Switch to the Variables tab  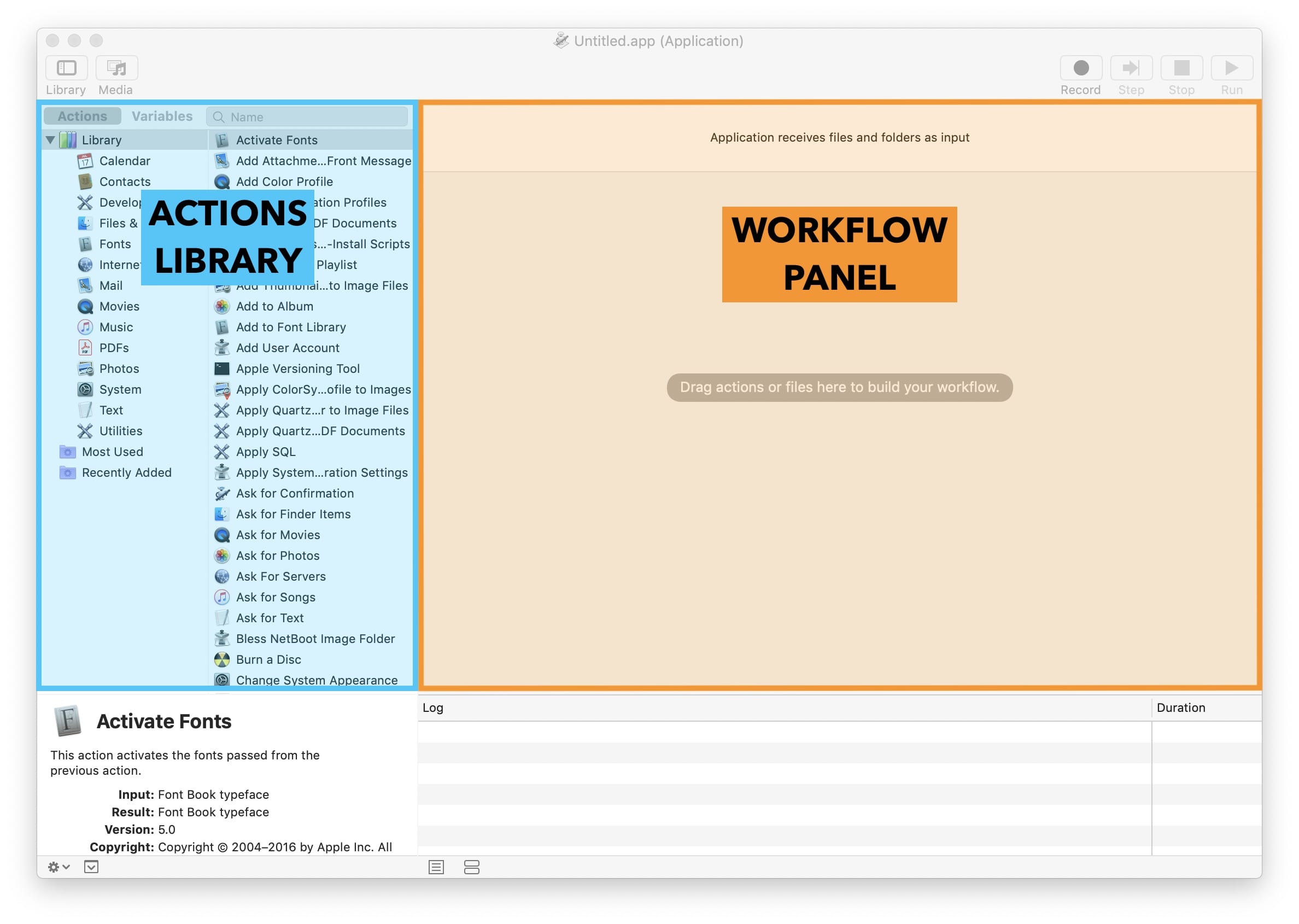point(163,117)
